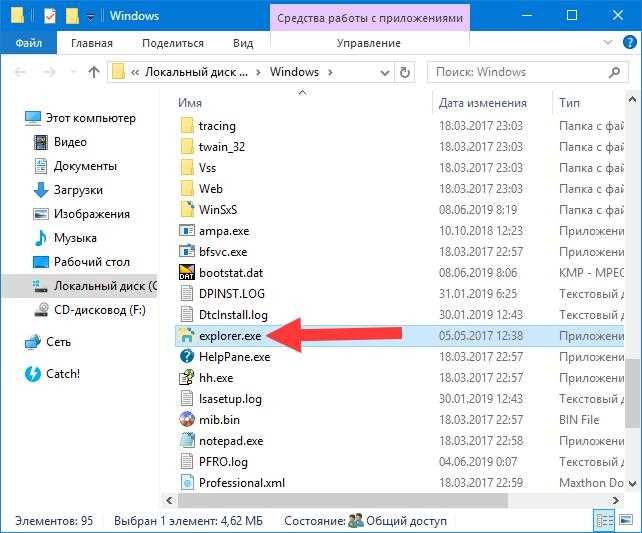Switch to the Вид ribbon tab
This screenshot has height=533, width=642.
[243, 43]
